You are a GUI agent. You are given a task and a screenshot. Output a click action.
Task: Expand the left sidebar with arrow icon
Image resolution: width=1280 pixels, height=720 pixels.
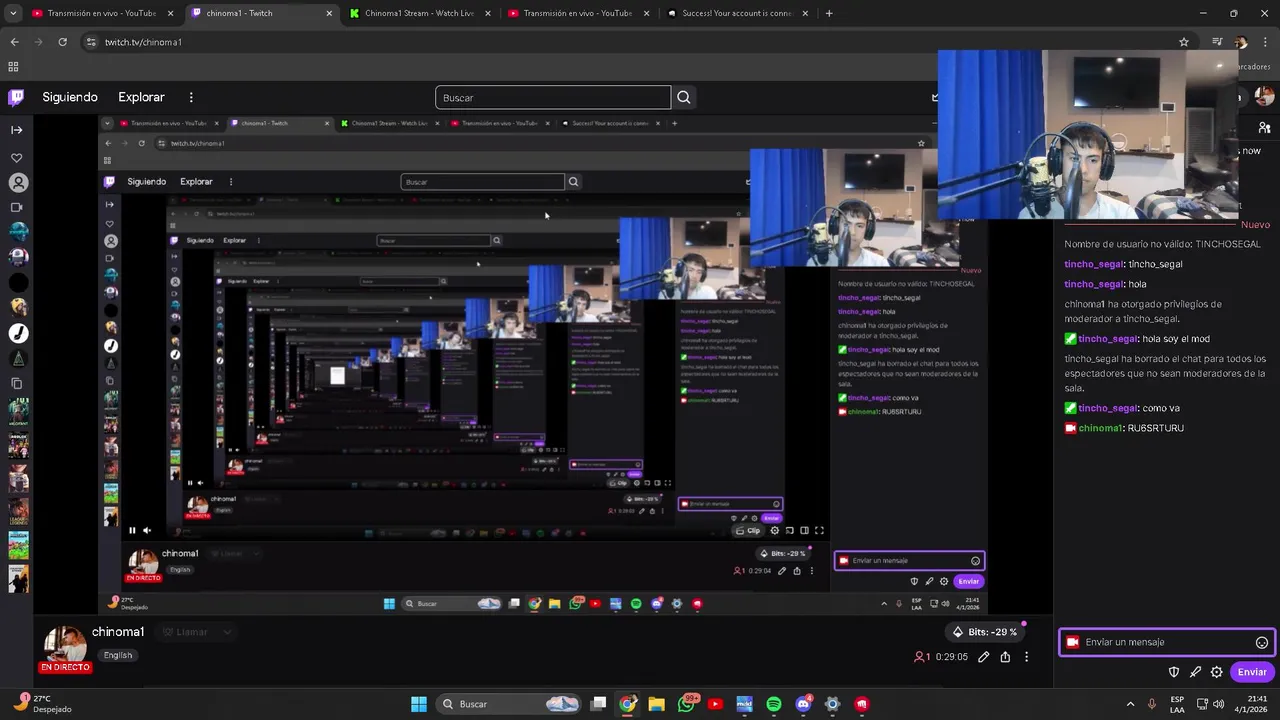pos(16,130)
